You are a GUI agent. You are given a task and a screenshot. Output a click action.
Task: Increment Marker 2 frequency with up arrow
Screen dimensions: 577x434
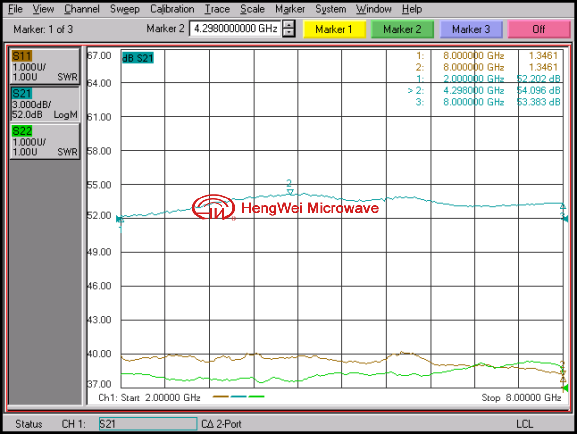coord(289,25)
